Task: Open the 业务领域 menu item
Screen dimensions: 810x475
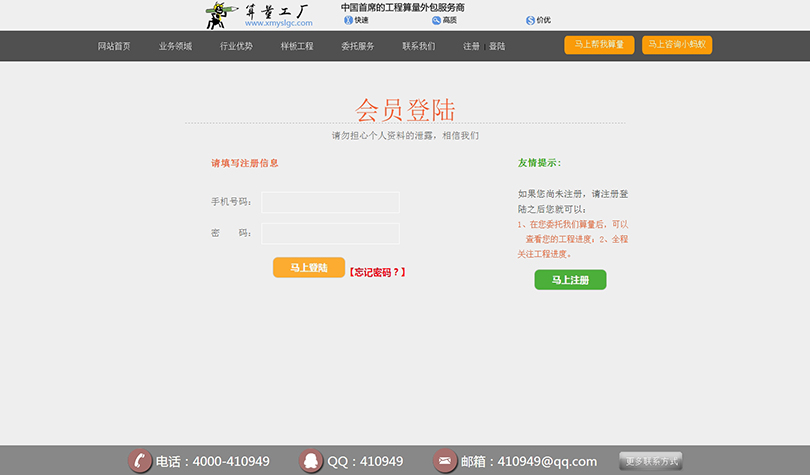Action: click(175, 46)
